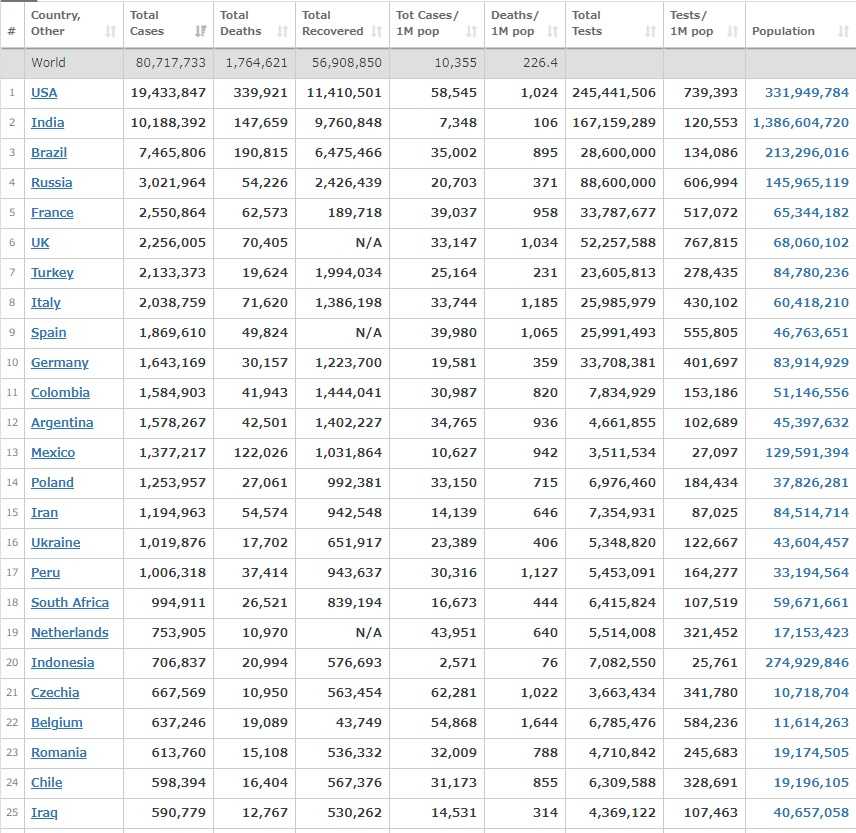This screenshot has width=856, height=833.
Task: Select the Iraq country link
Action: pyautogui.click(x=44, y=812)
